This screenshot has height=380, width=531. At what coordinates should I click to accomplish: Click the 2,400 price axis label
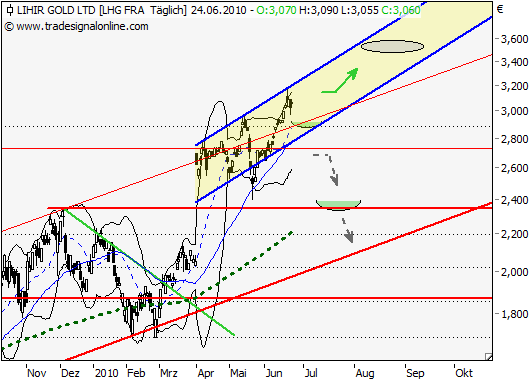coord(514,200)
